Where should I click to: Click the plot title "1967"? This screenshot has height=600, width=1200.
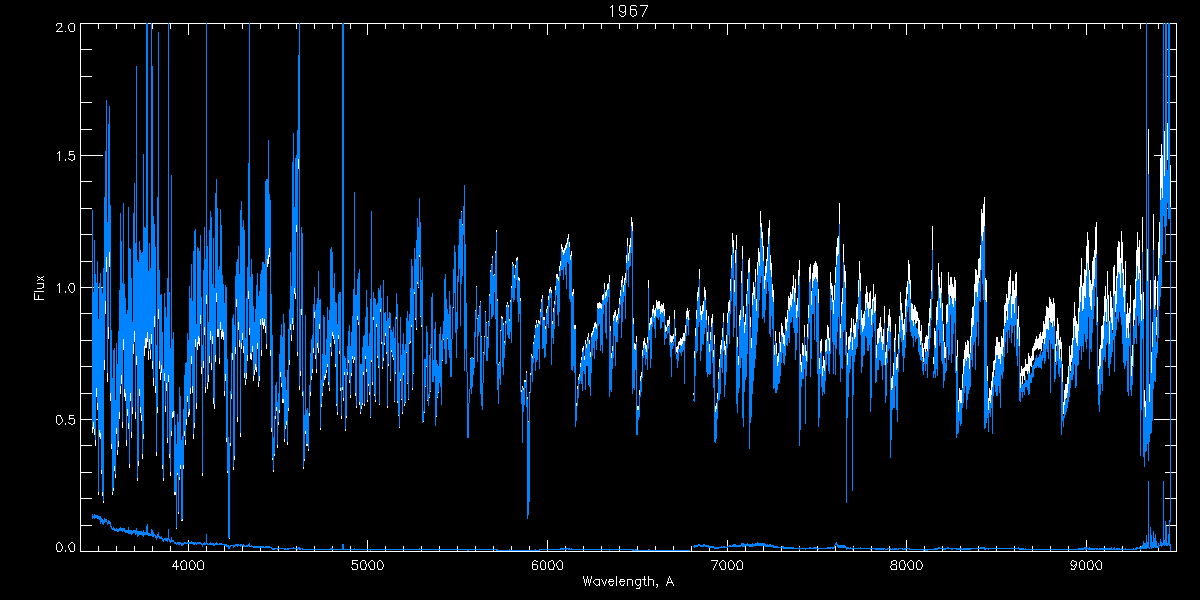pos(630,11)
